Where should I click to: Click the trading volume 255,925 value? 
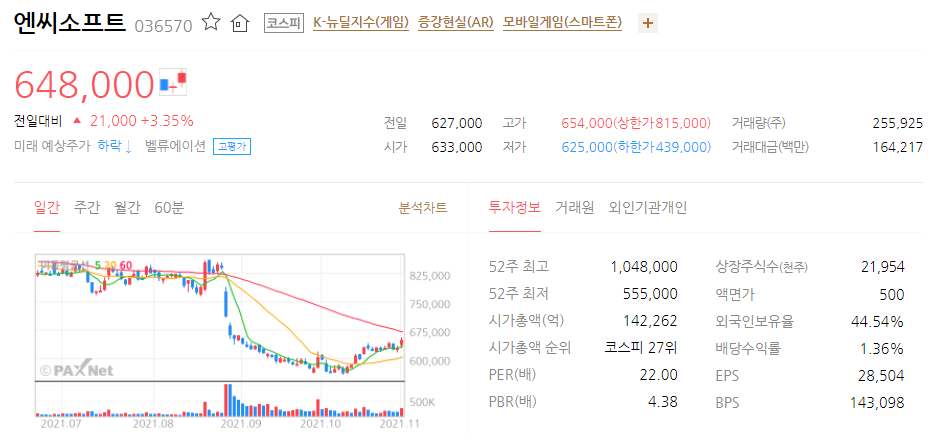[898, 123]
